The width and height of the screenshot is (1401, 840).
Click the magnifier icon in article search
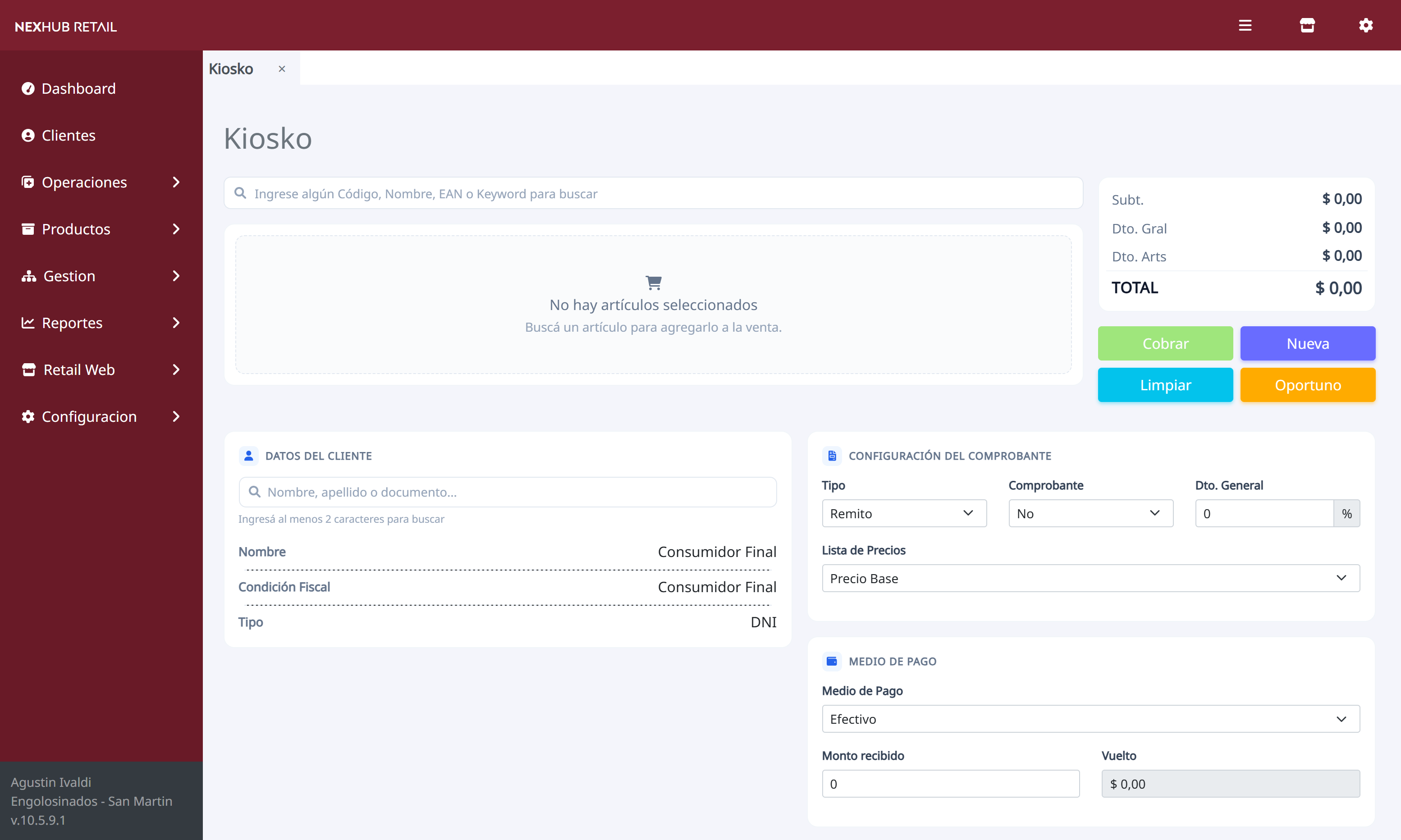pos(240,193)
